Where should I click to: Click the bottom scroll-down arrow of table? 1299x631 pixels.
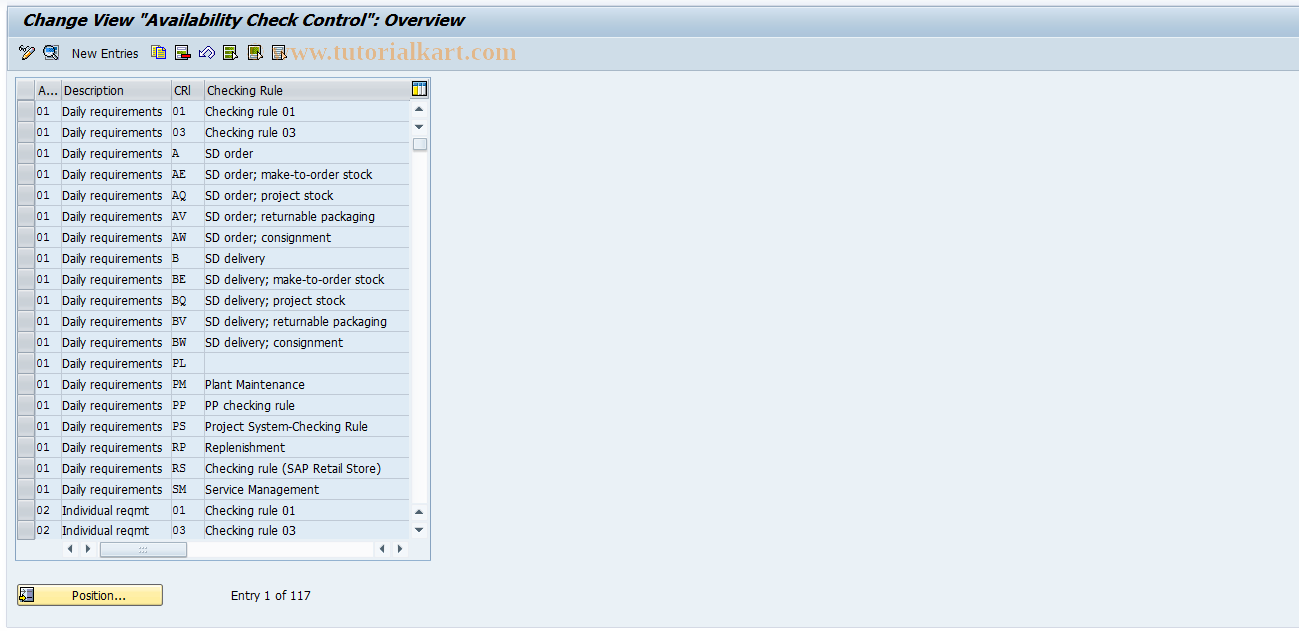[419, 530]
